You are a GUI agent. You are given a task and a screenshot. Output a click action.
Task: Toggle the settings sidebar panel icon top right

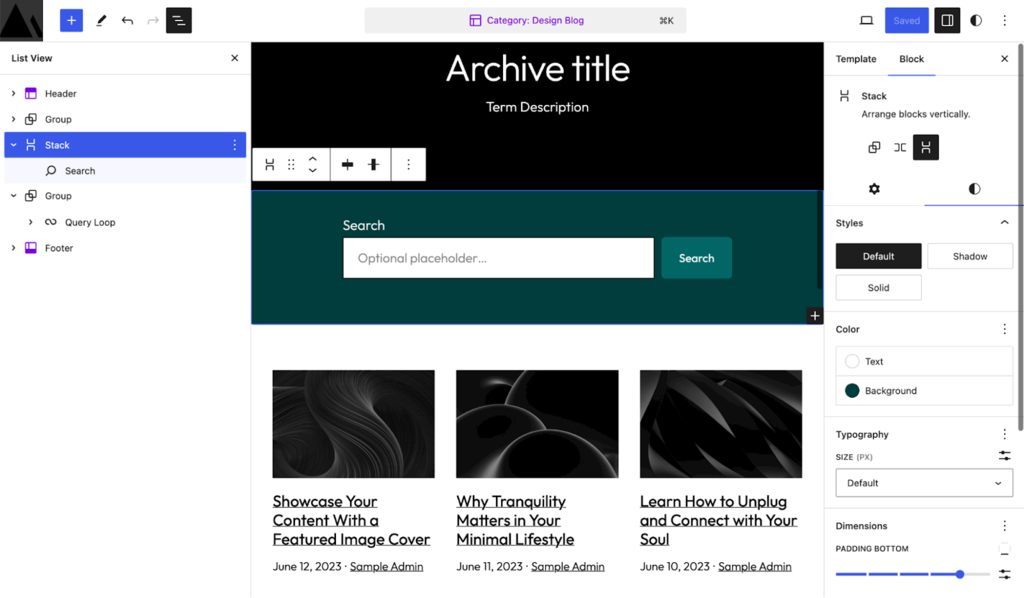pyautogui.click(x=945, y=20)
